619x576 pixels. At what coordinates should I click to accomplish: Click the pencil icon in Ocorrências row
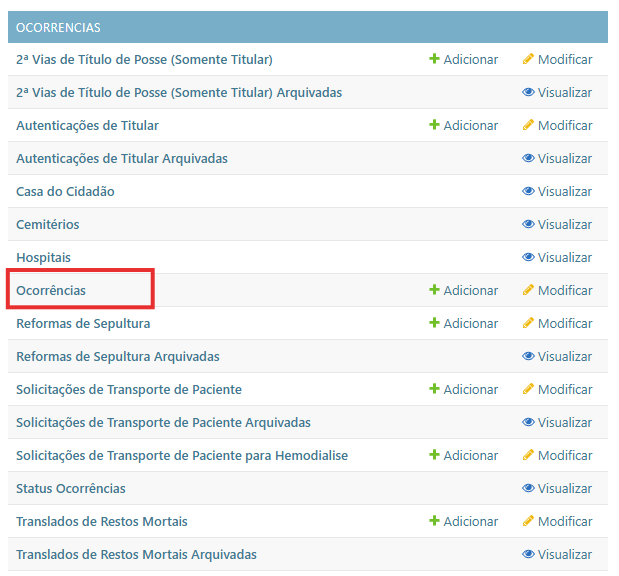pyautogui.click(x=528, y=290)
